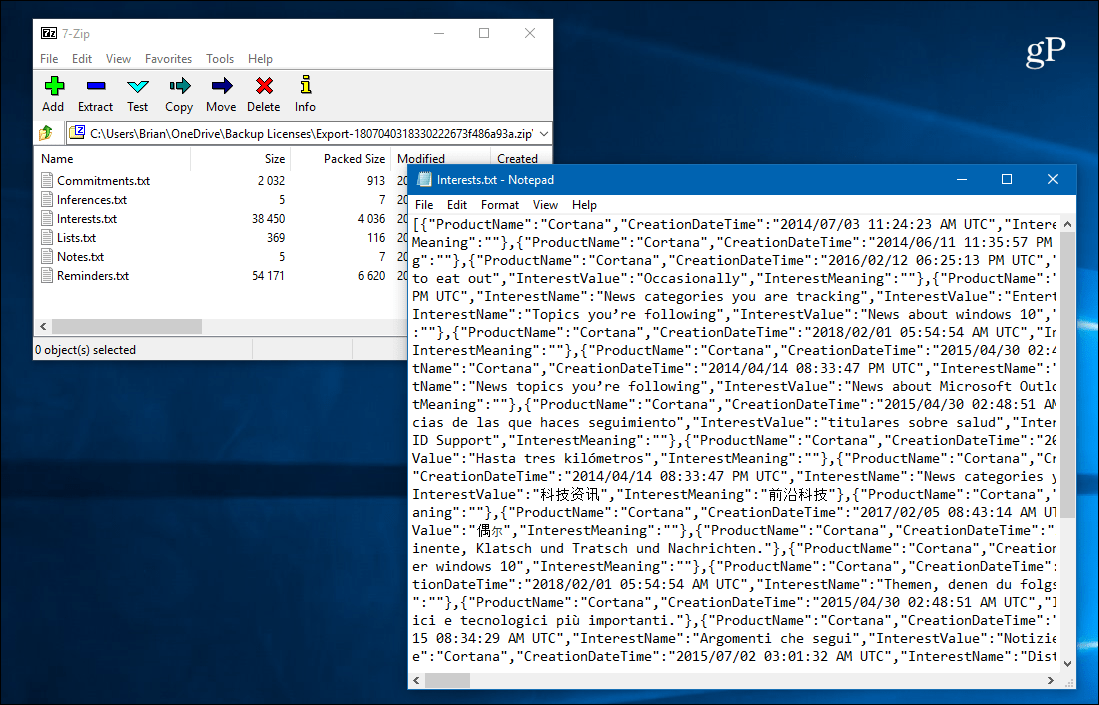The height and width of the screenshot is (705, 1099).
Task: Select the Notes.txt file name
Action: [x=81, y=256]
